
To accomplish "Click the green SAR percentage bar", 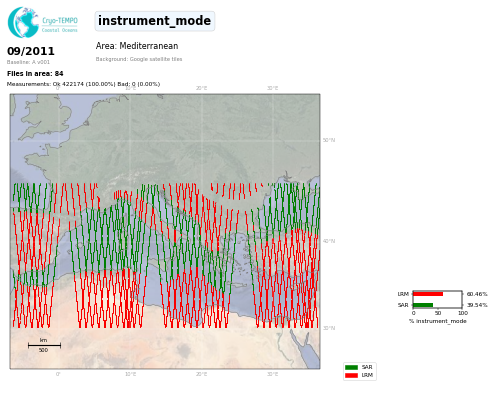I will 423,305.
